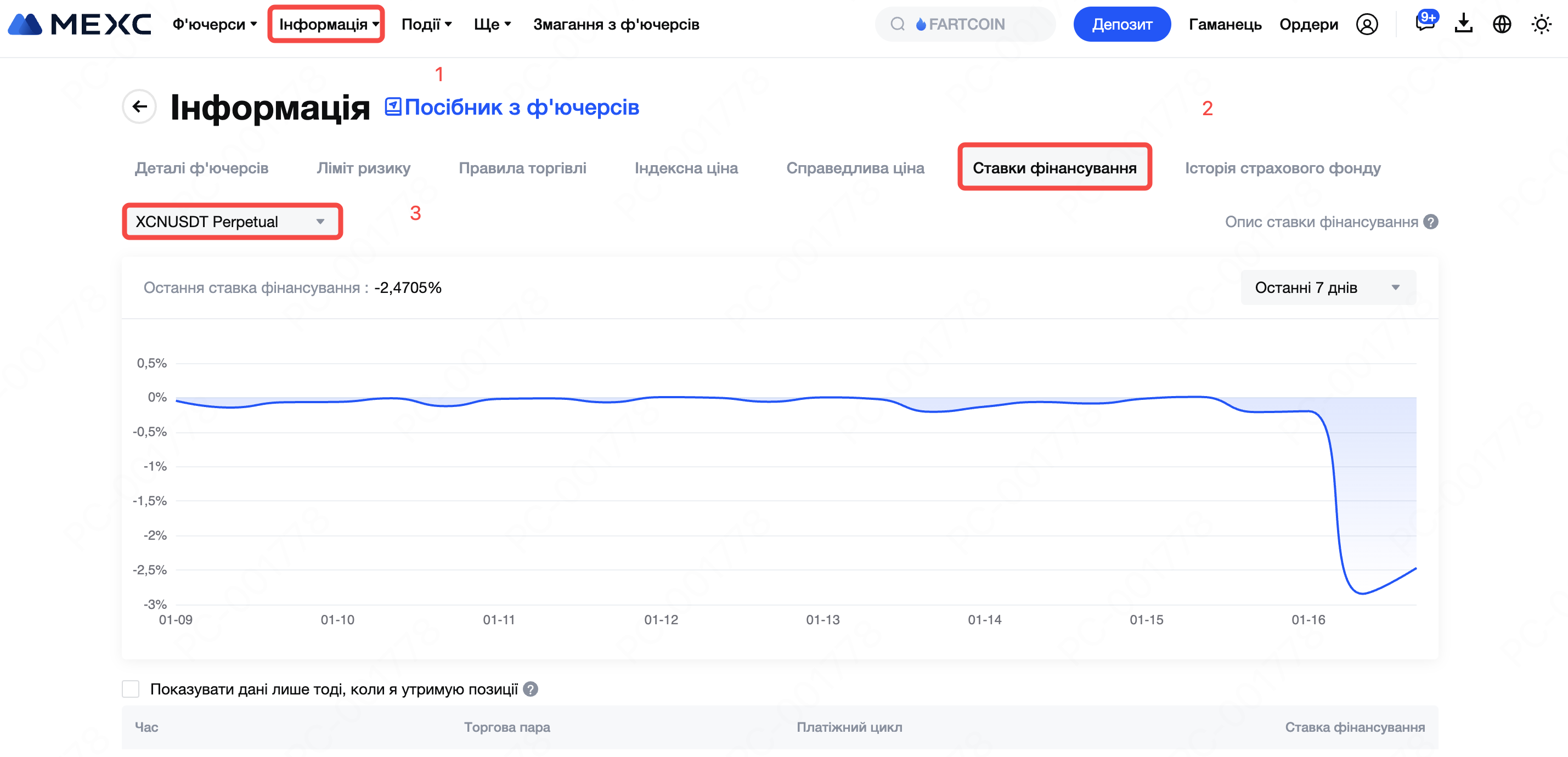The height and width of the screenshot is (757, 1568).
Task: Expand the Останні 7 днів period dropdown
Action: (x=1328, y=287)
